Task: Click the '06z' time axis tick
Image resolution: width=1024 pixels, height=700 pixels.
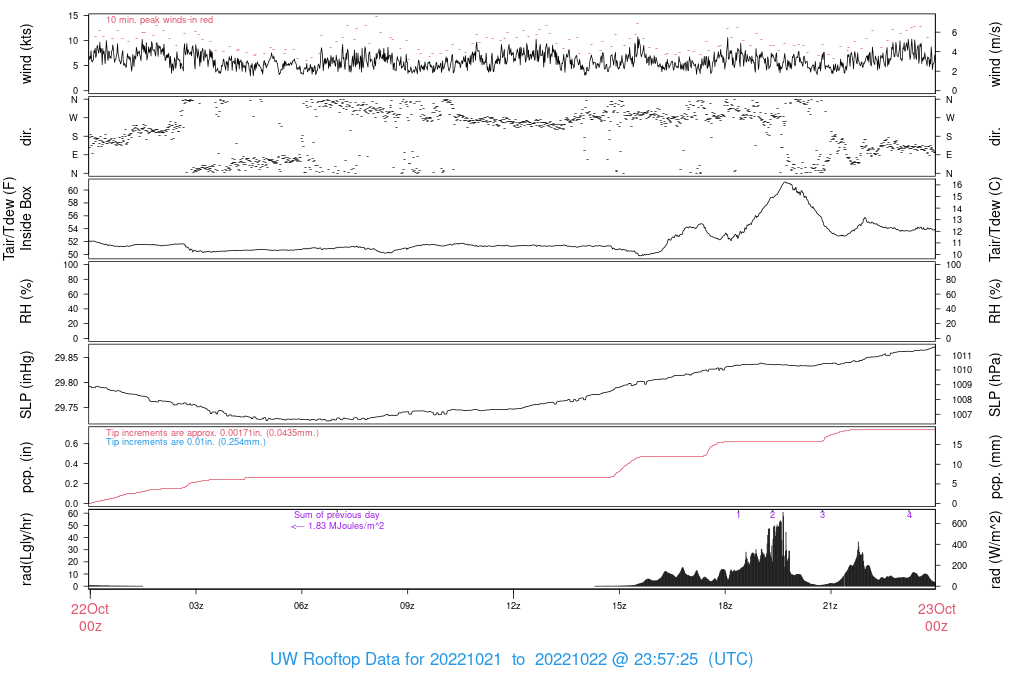Action: (301, 606)
